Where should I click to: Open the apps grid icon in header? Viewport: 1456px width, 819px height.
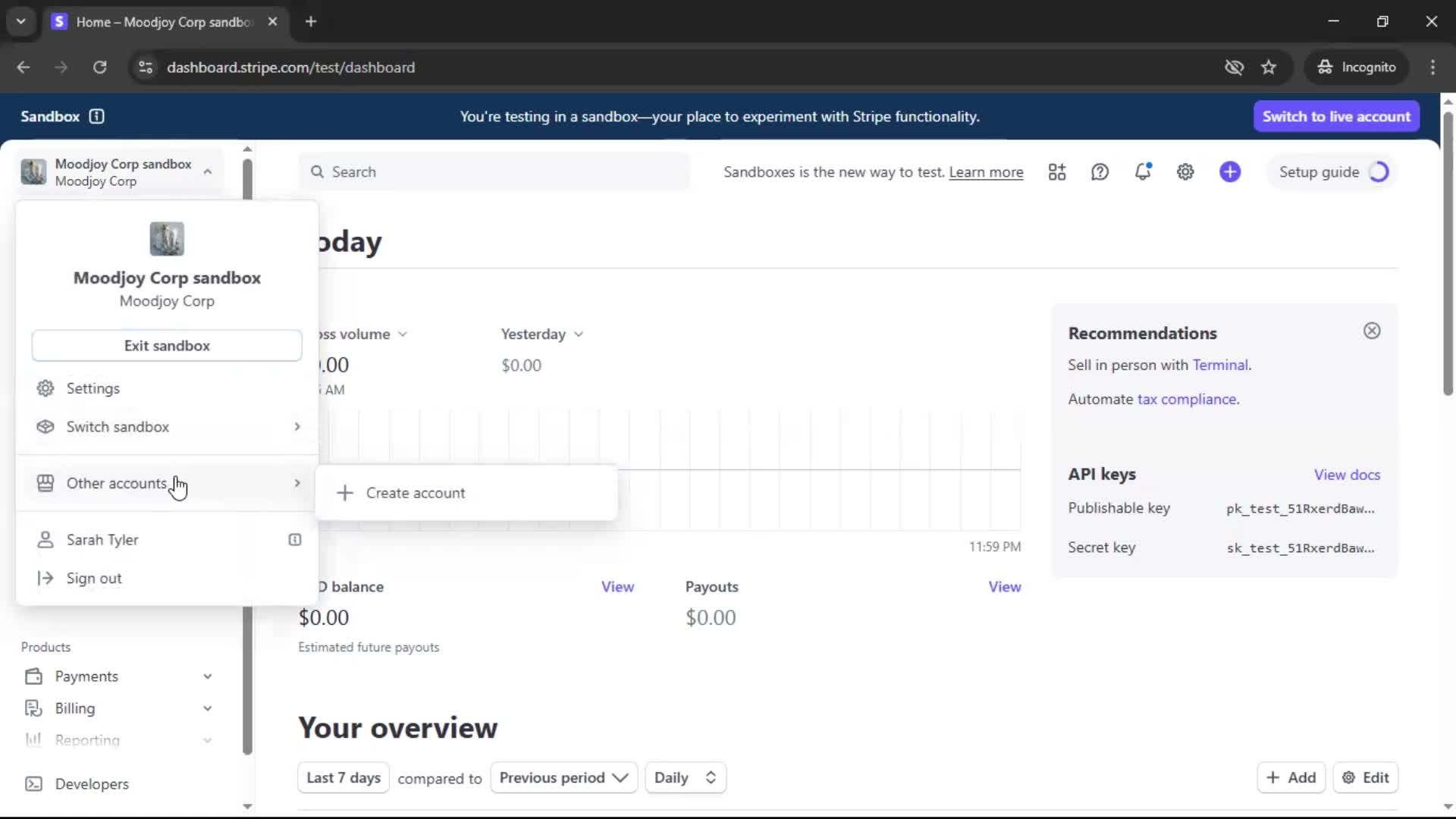tap(1057, 172)
